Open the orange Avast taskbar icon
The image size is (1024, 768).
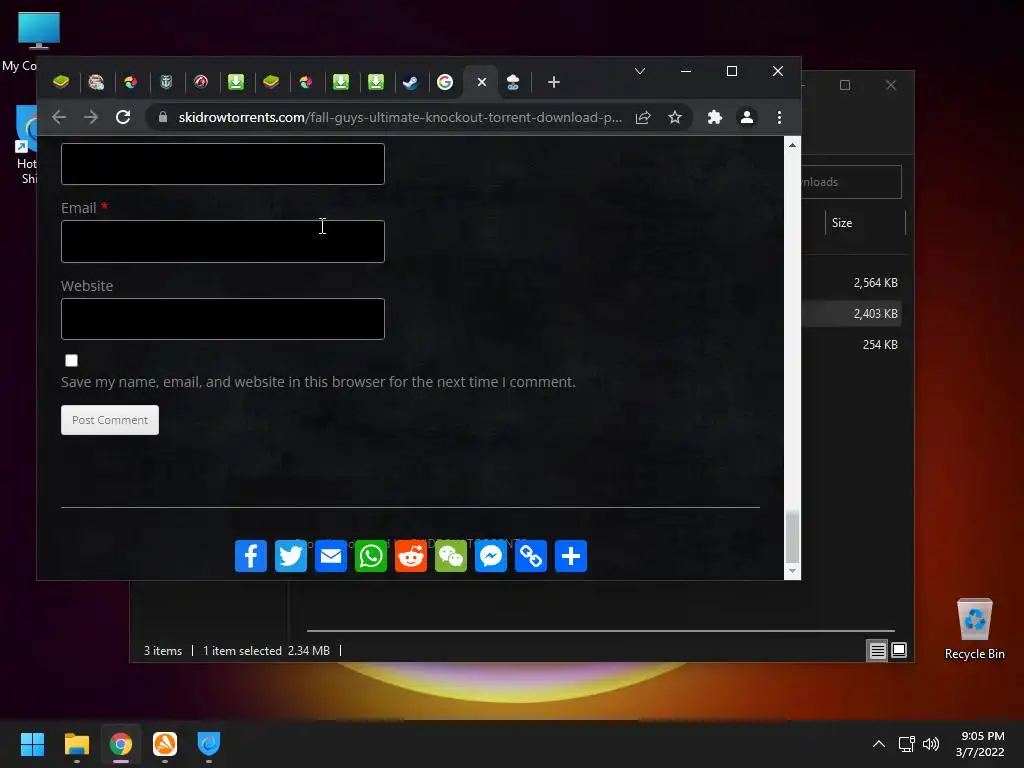[x=165, y=744]
